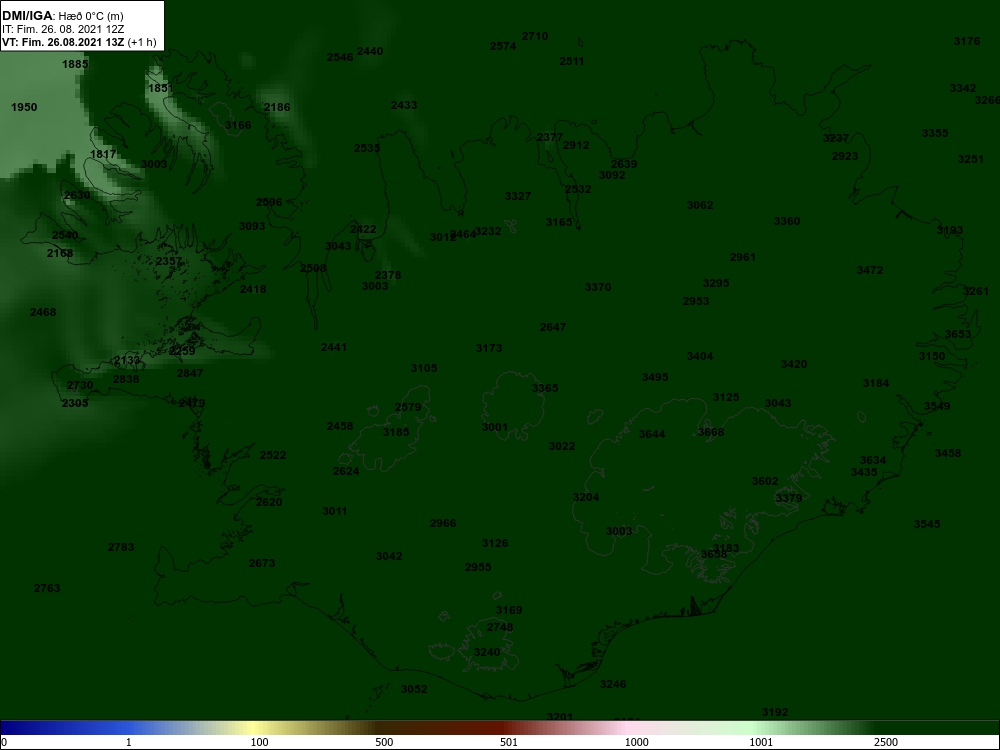This screenshot has width=1000, height=750.
Task: Click the map value 2418
Action: pos(253,290)
